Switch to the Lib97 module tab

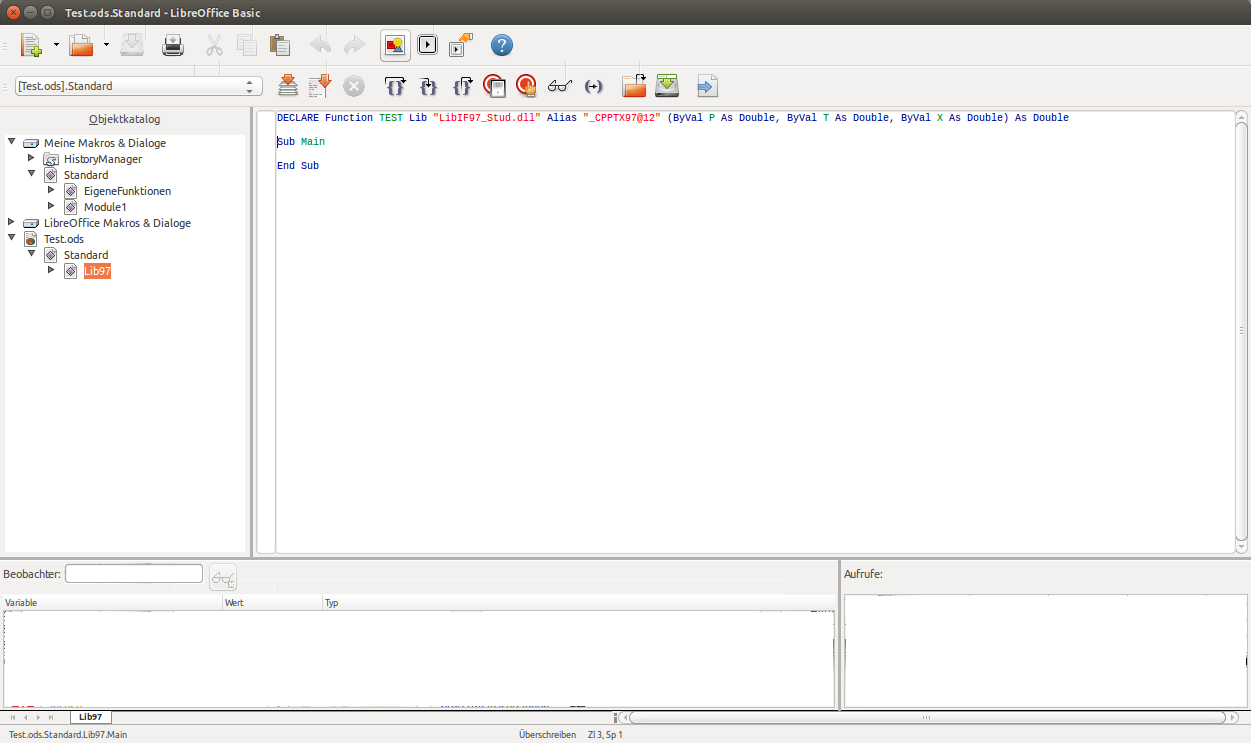point(91,717)
